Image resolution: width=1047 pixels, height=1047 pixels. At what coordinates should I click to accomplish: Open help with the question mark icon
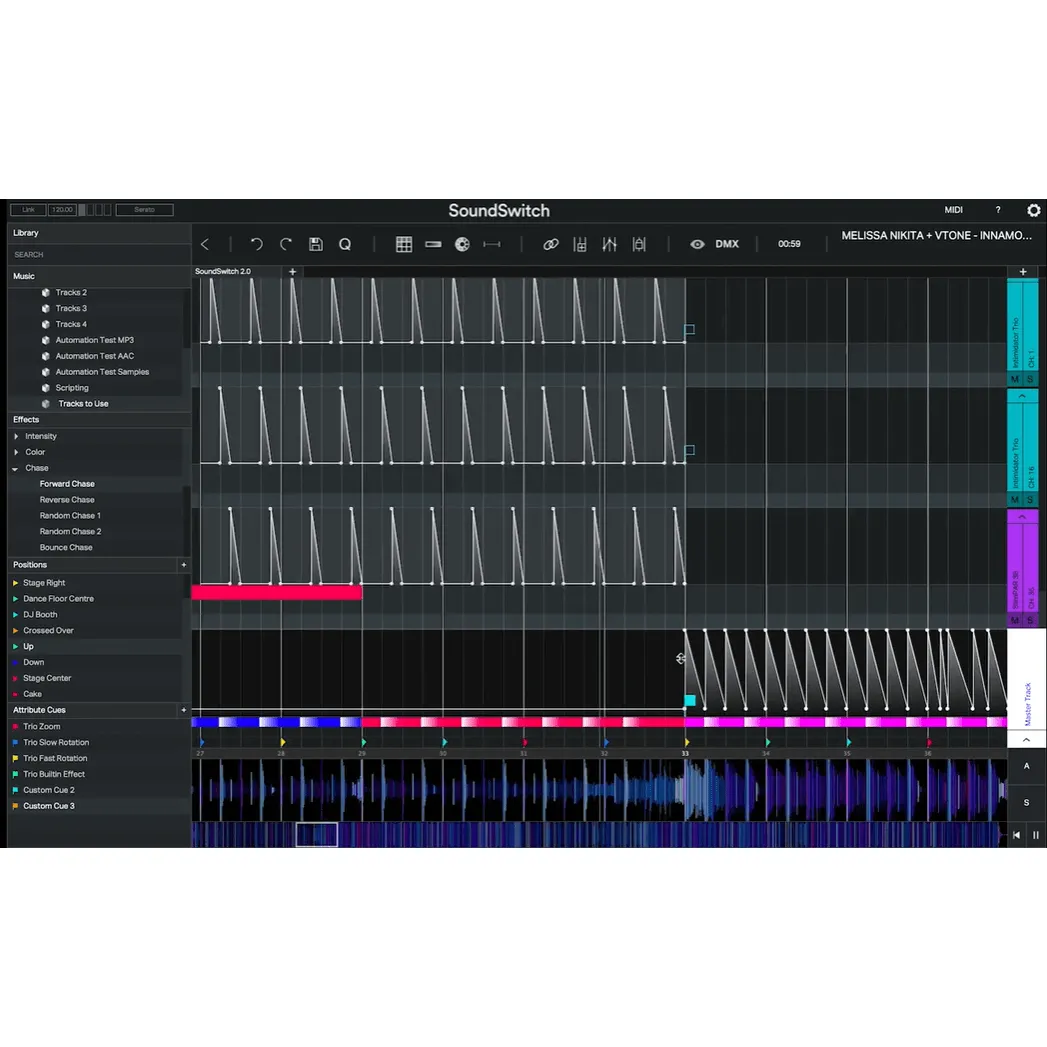click(x=998, y=210)
